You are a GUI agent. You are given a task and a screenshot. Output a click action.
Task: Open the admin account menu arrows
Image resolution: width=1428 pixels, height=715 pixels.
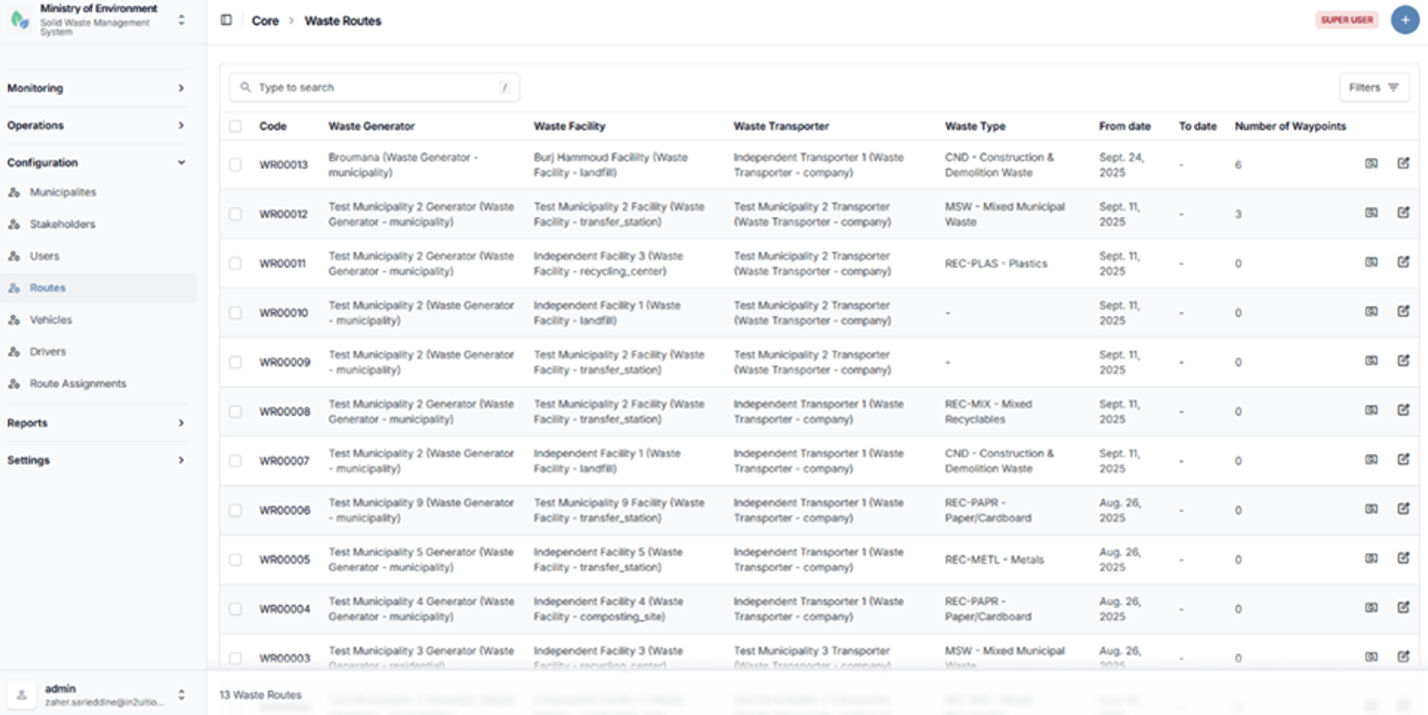pyautogui.click(x=181, y=694)
